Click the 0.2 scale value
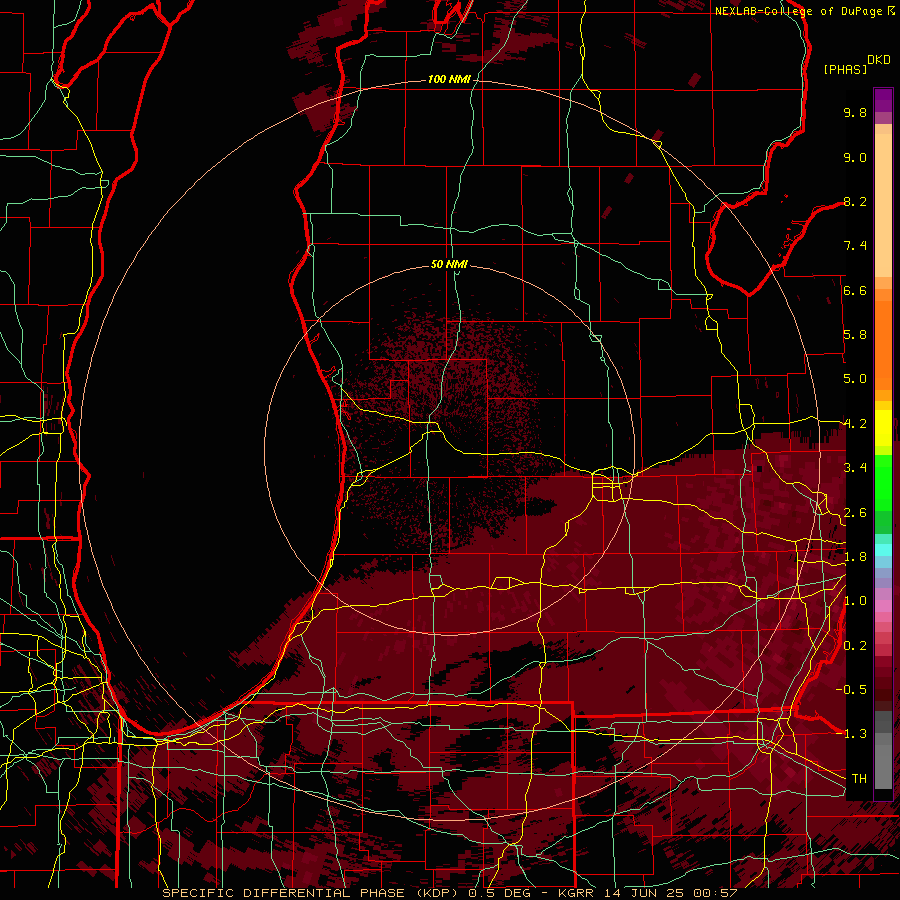The width and height of the screenshot is (900, 900). point(855,646)
